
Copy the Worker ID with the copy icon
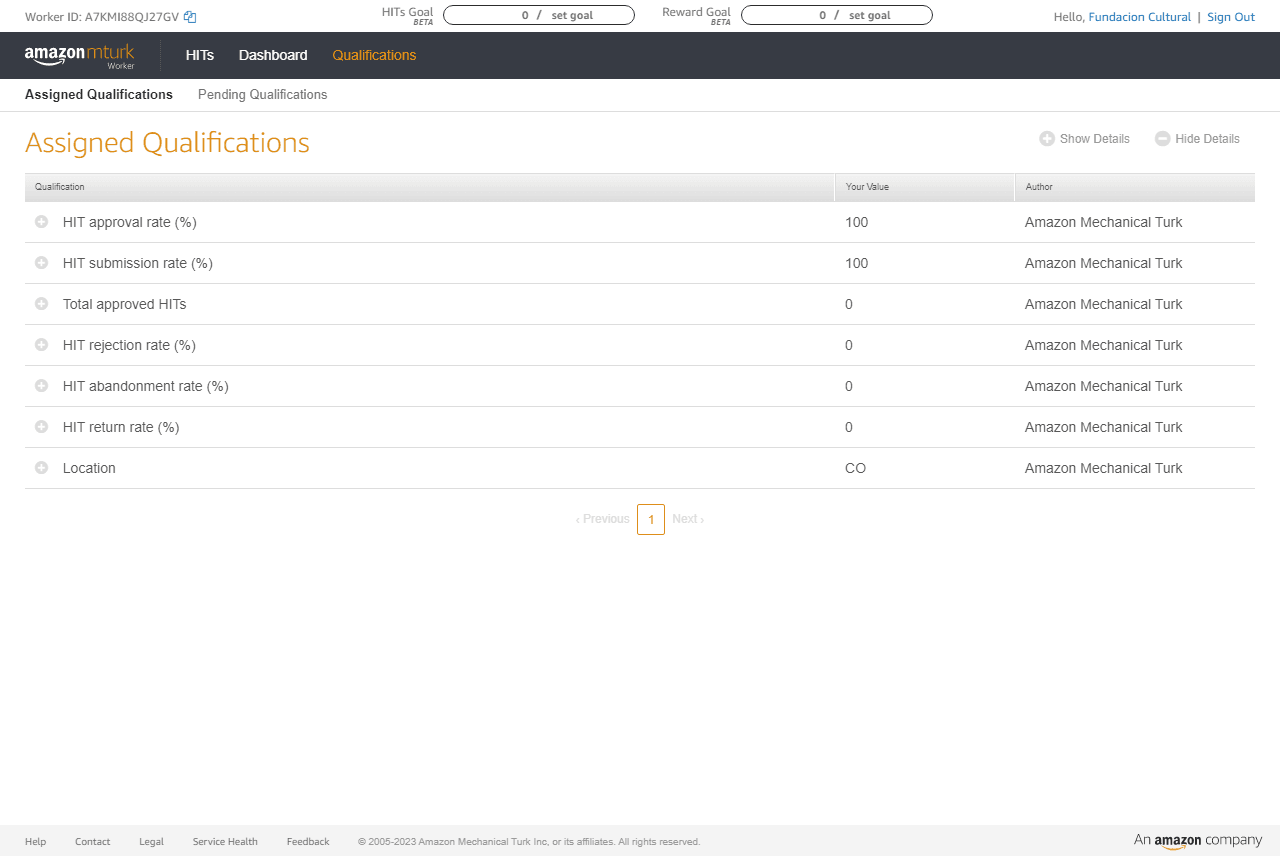[190, 17]
